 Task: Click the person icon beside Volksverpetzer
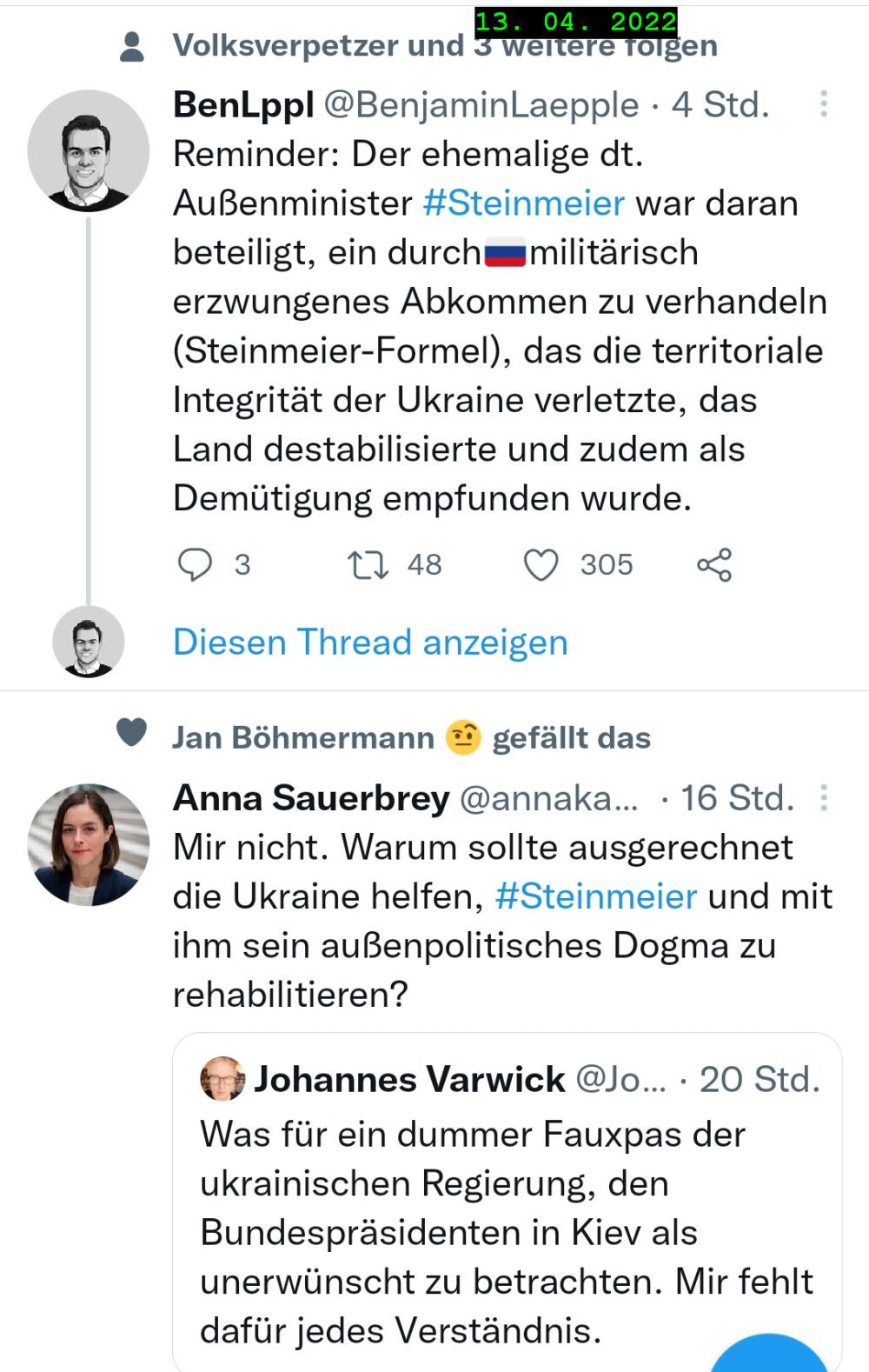pos(131,47)
